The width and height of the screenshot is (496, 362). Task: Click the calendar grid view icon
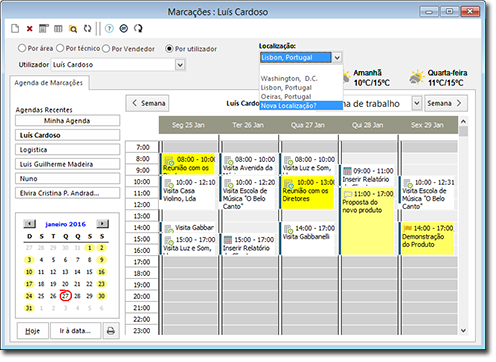[x=43, y=29]
